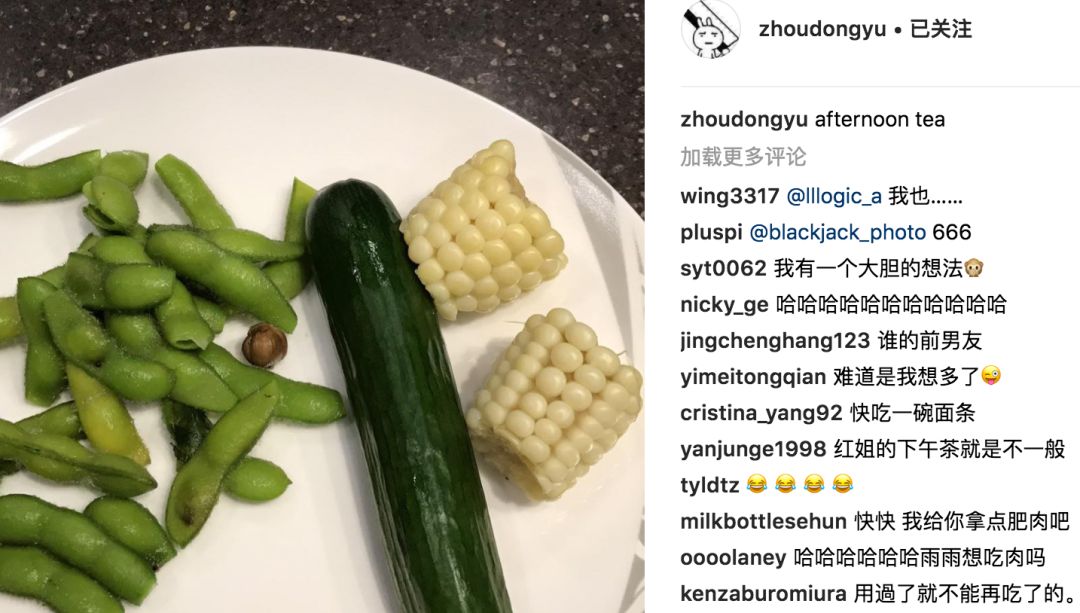1080x613 pixels.
Task: Open yimeitongqian's profile
Action: pyautogui.click(x=753, y=377)
